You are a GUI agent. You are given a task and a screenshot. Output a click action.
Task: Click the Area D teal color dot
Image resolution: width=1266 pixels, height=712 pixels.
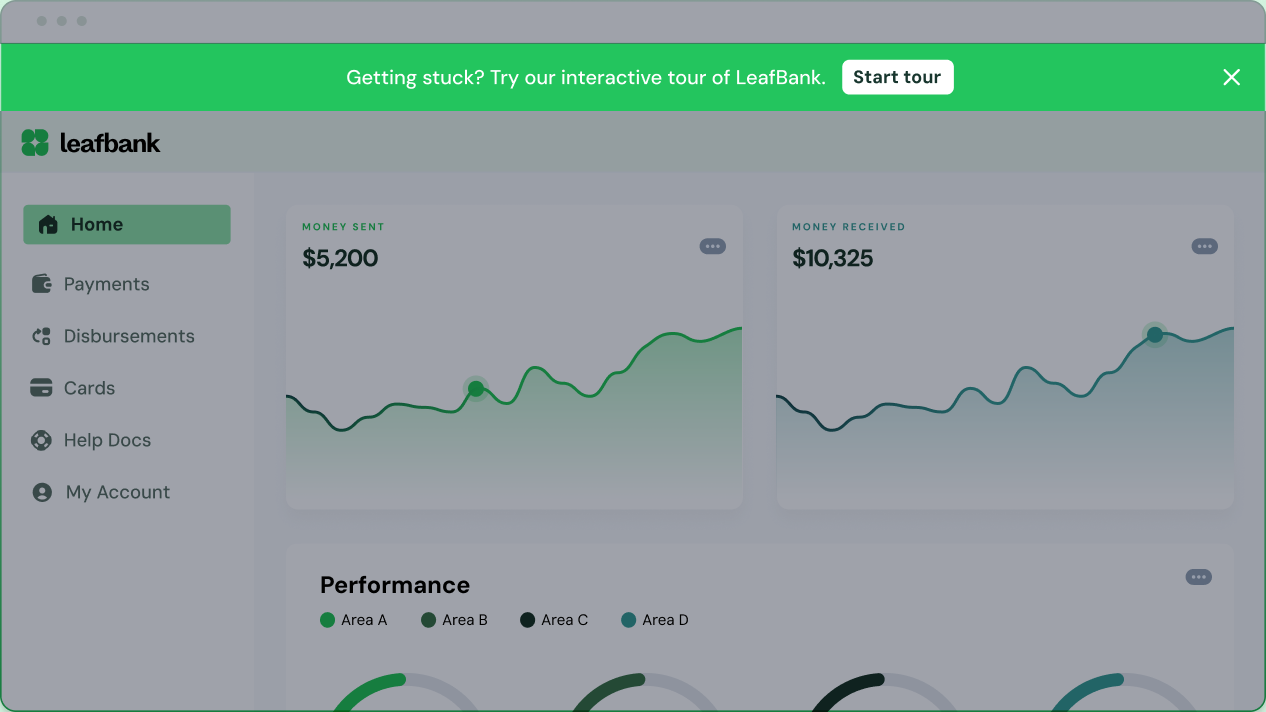(628, 620)
